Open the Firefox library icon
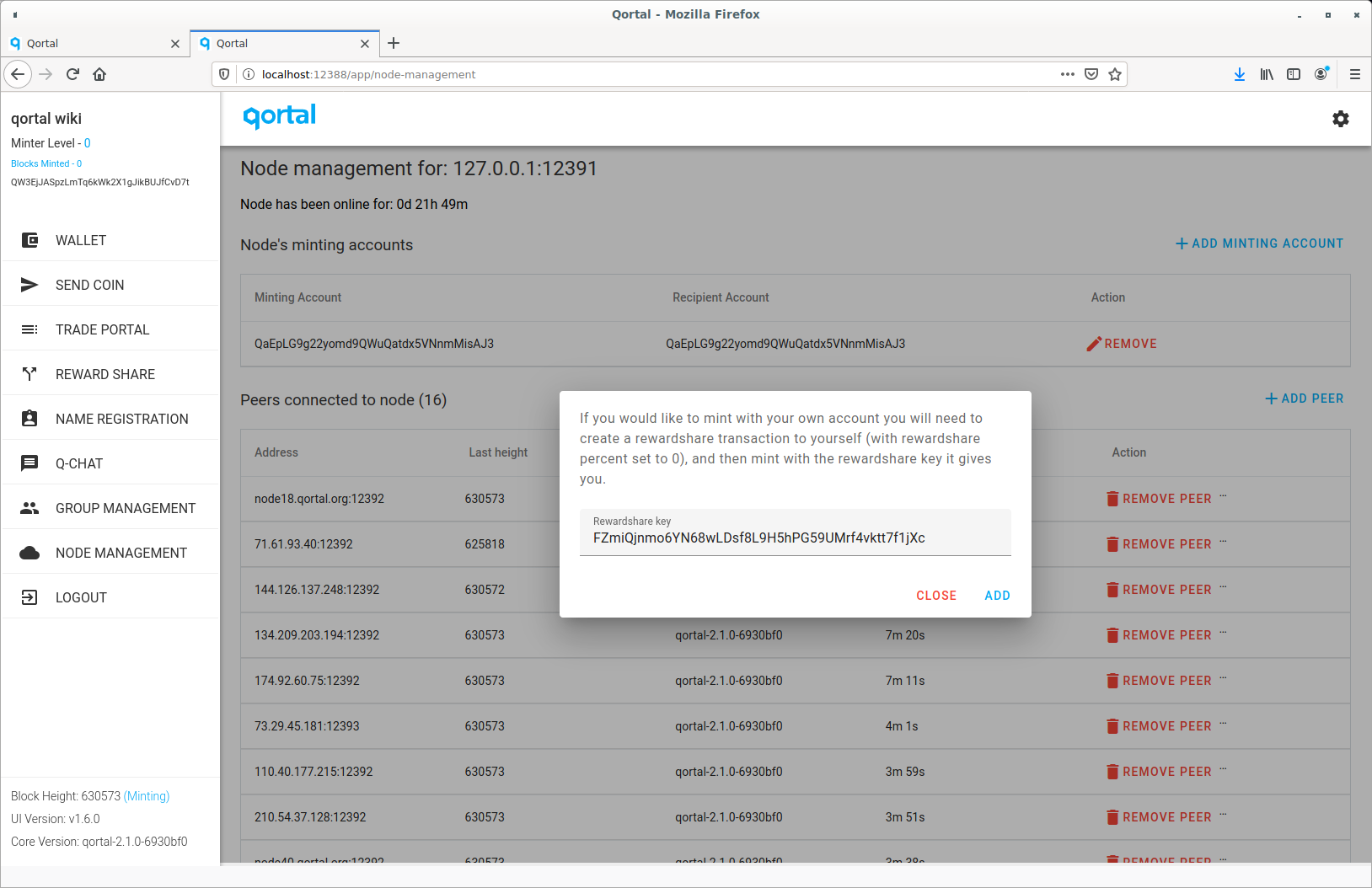The width and height of the screenshot is (1372, 888). [1267, 74]
